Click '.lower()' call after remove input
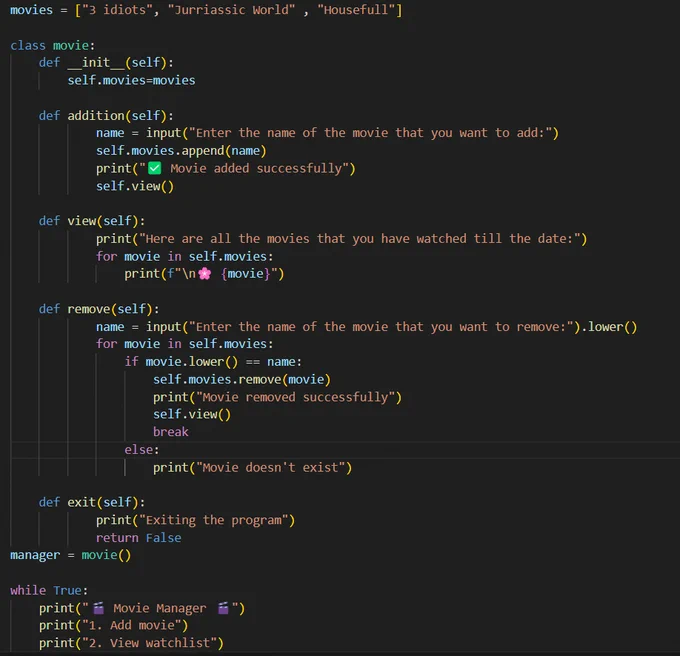 609,327
